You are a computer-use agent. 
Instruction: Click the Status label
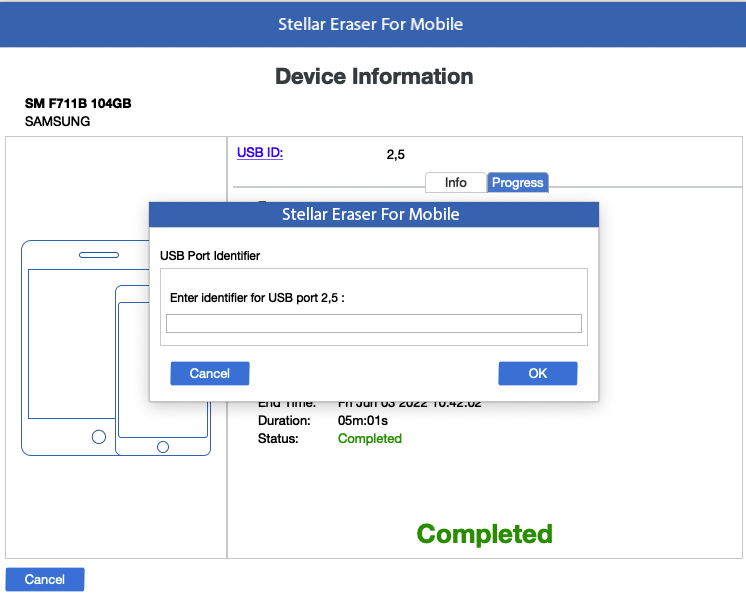click(x=278, y=438)
